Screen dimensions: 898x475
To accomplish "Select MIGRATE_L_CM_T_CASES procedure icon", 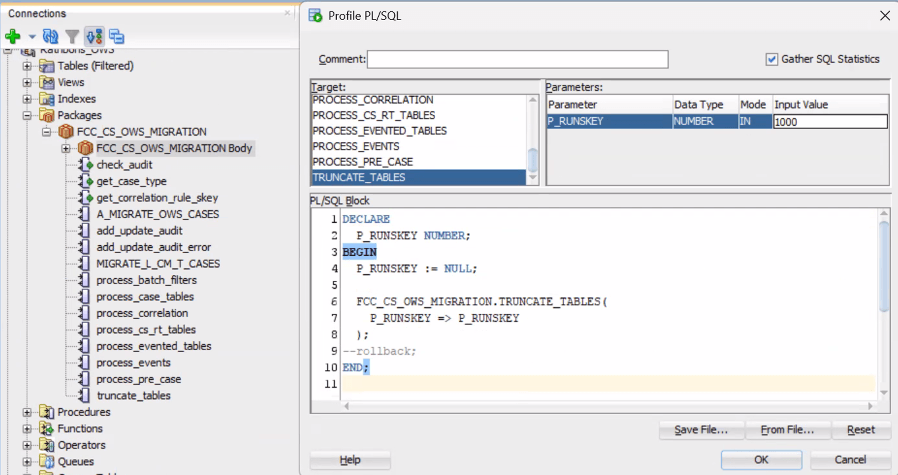I will (85, 264).
